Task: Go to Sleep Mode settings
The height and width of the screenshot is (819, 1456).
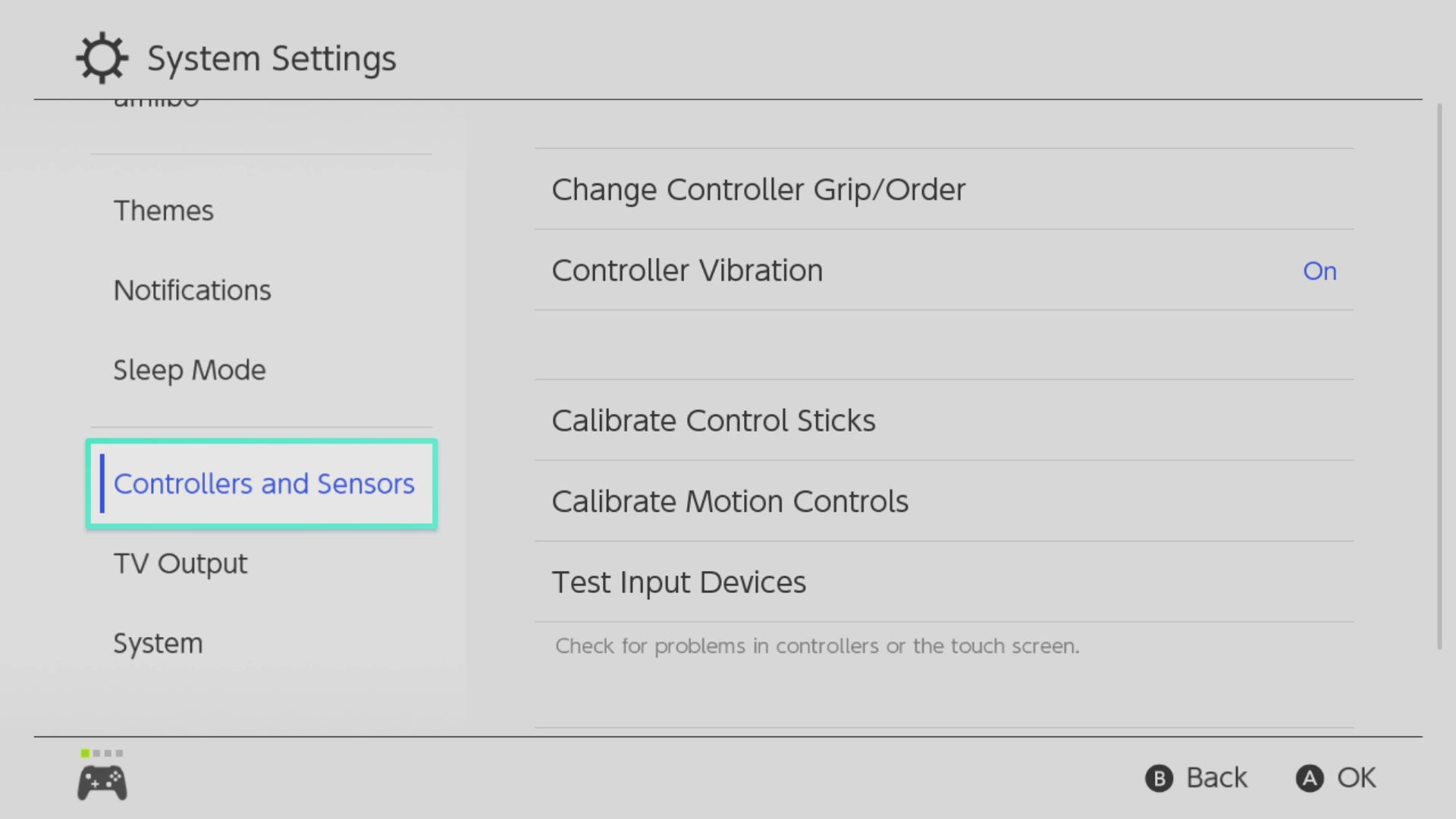Action: 190,370
